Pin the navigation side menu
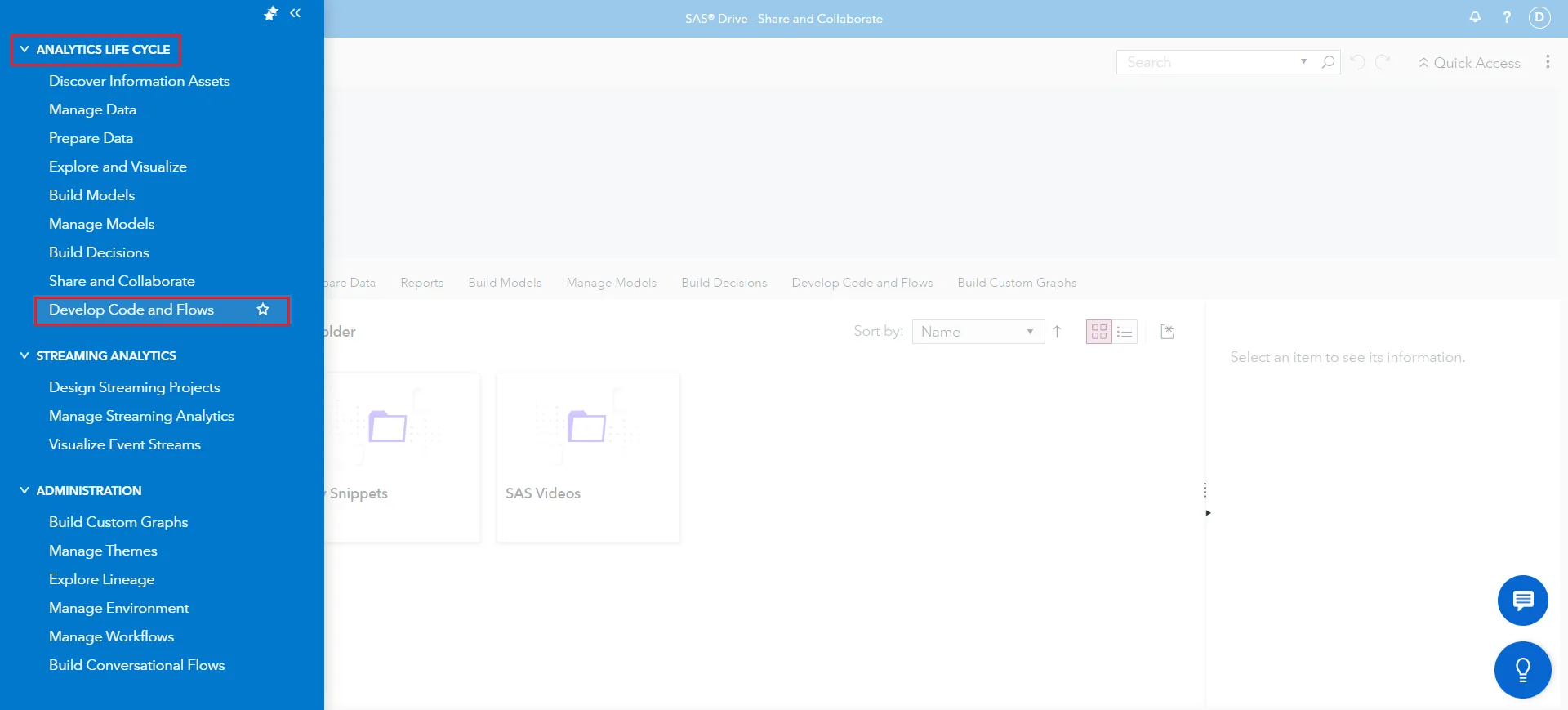The width and height of the screenshot is (1568, 710). click(271, 13)
